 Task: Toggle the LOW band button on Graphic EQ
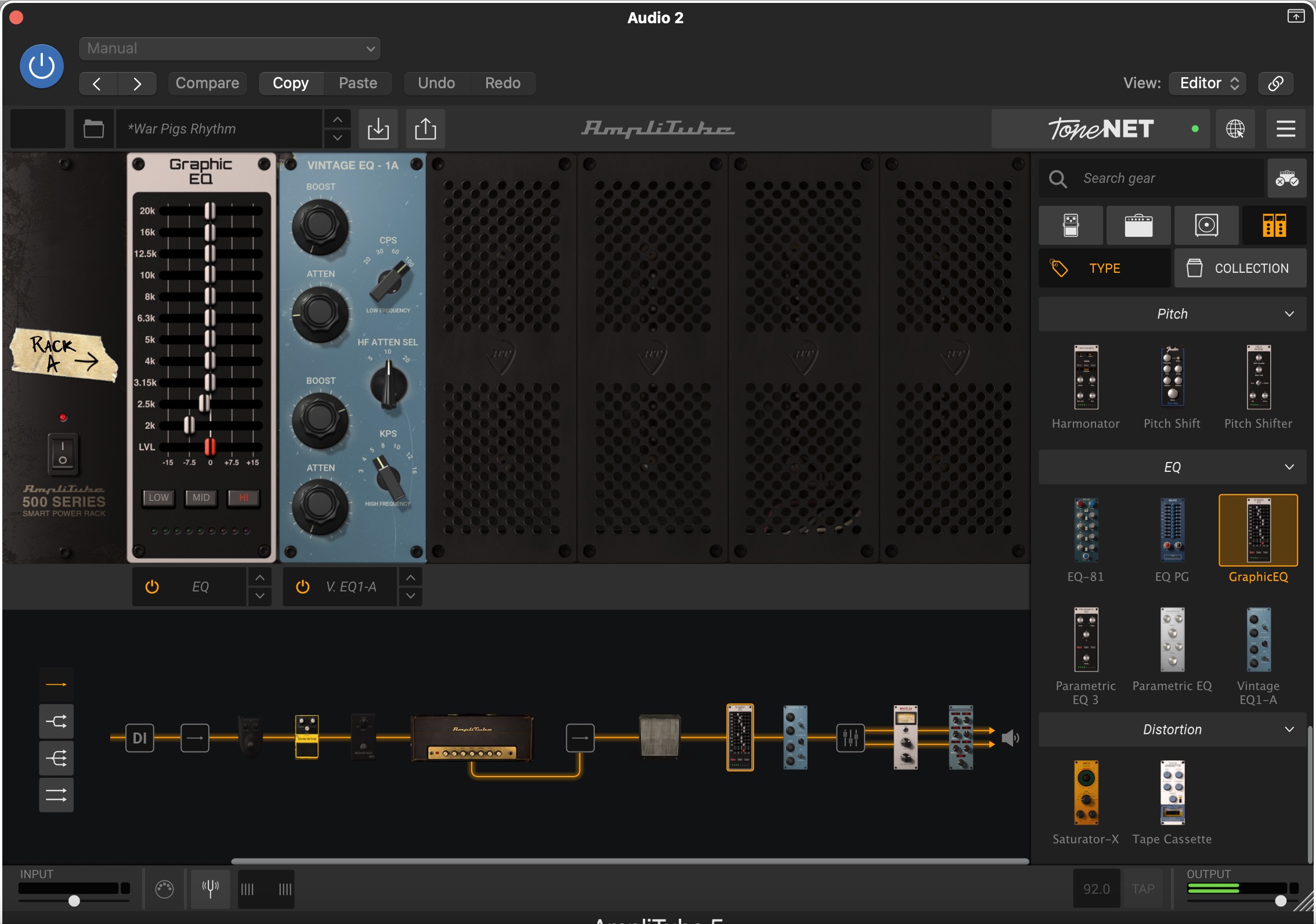[x=158, y=498]
